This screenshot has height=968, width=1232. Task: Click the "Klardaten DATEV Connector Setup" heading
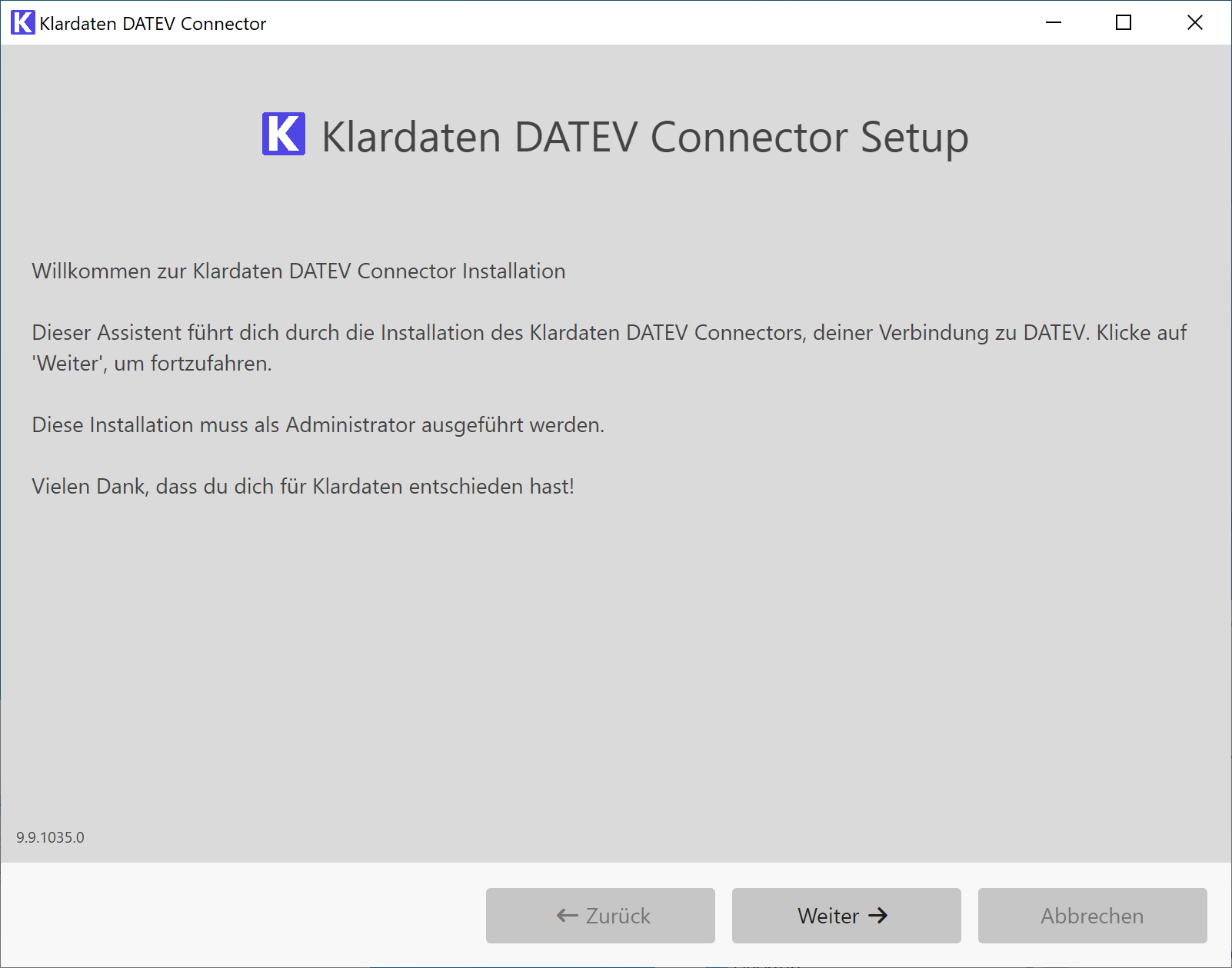[644, 138]
